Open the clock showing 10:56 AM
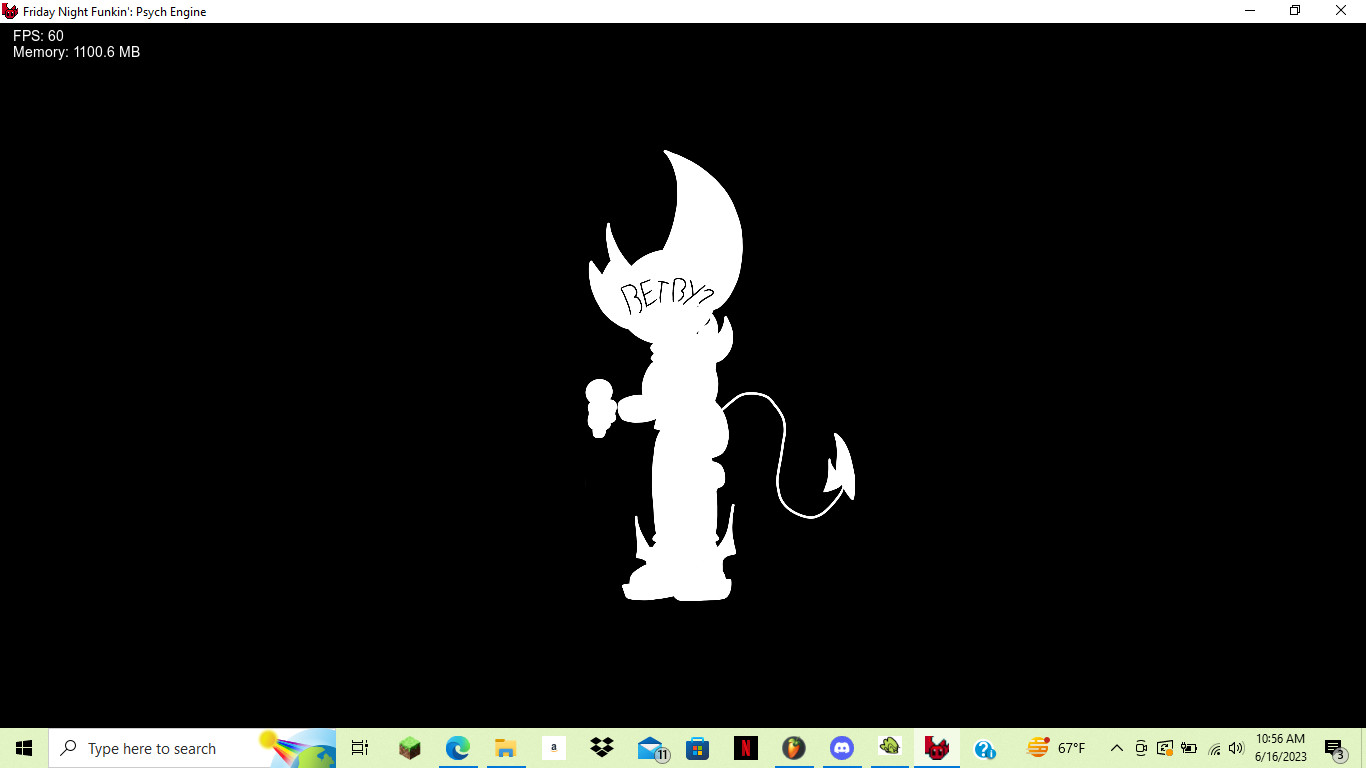This screenshot has height=768, width=1366. (x=1281, y=748)
